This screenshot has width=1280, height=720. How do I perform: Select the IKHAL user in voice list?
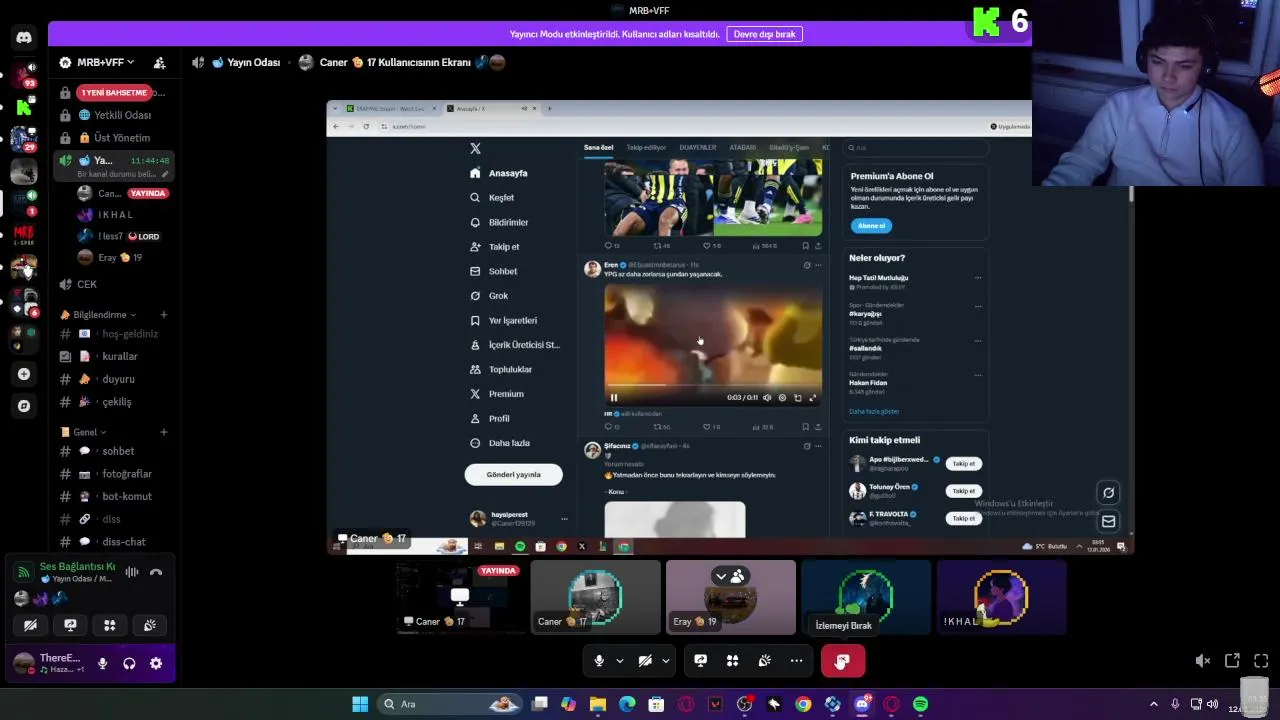123,214
